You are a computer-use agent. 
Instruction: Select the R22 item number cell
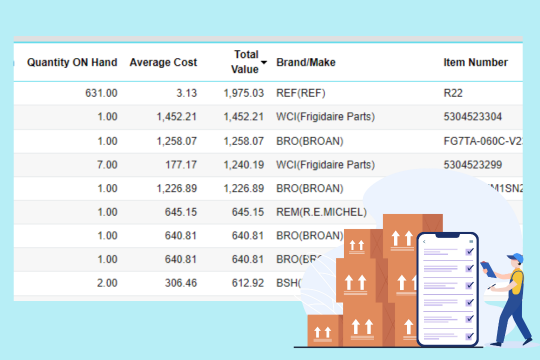(x=453, y=93)
